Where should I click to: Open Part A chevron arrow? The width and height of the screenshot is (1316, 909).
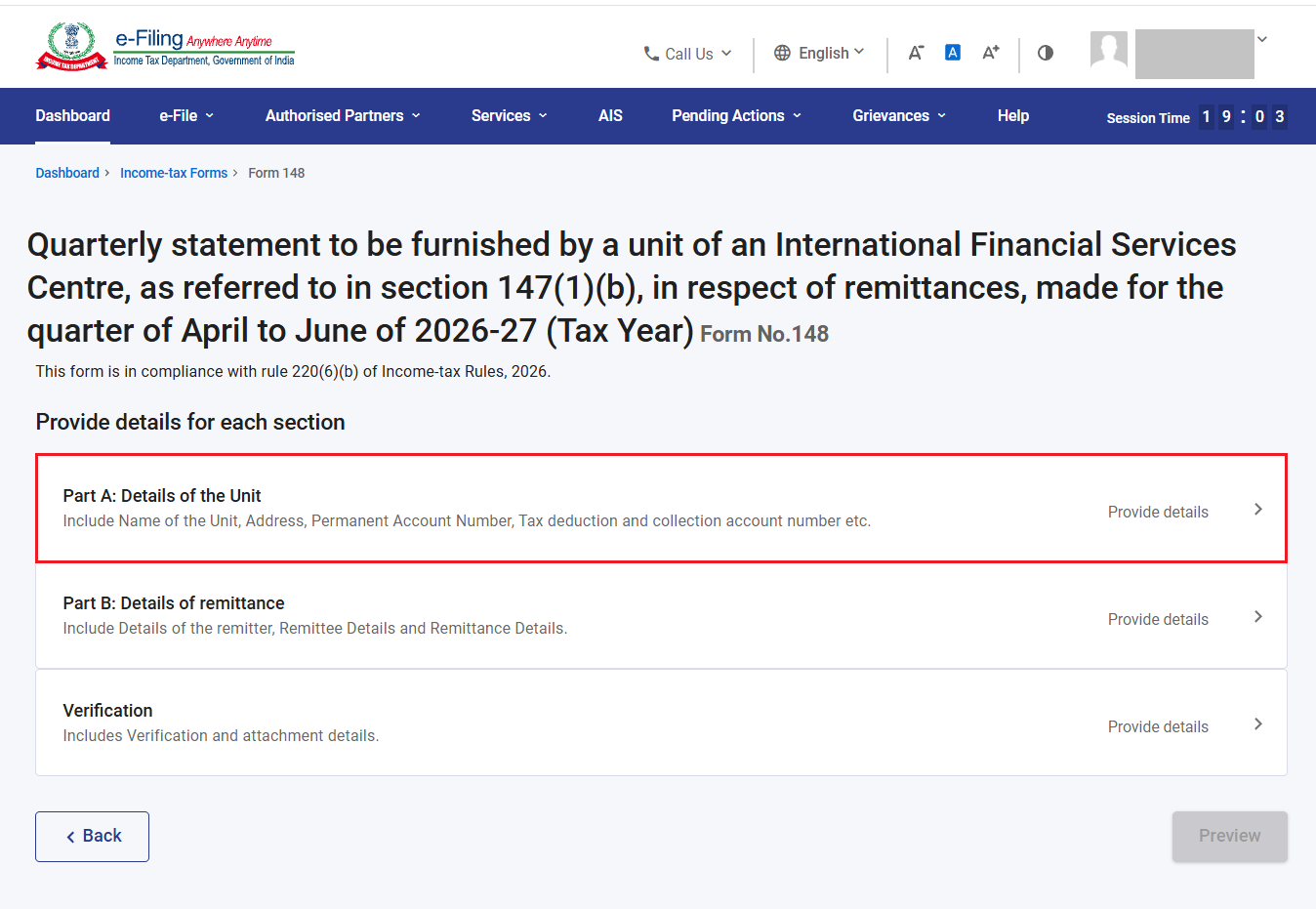pyautogui.click(x=1258, y=509)
